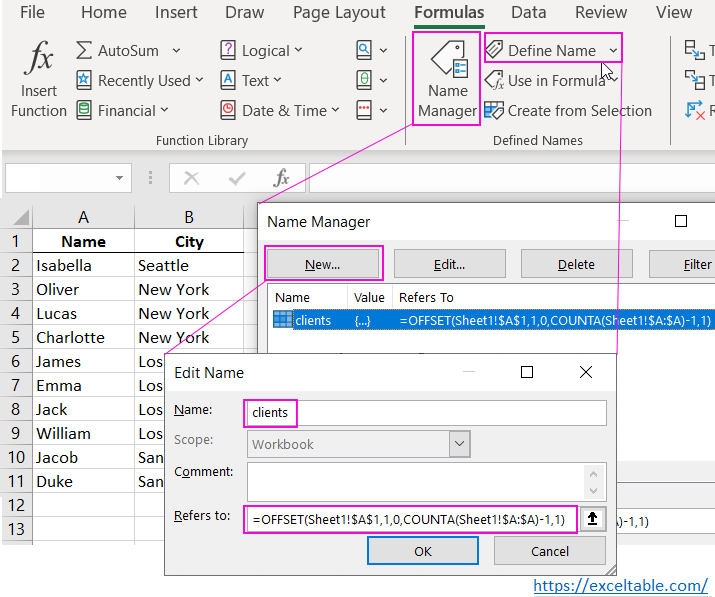Expand the Logical dropdown arrow

pyautogui.click(x=298, y=50)
